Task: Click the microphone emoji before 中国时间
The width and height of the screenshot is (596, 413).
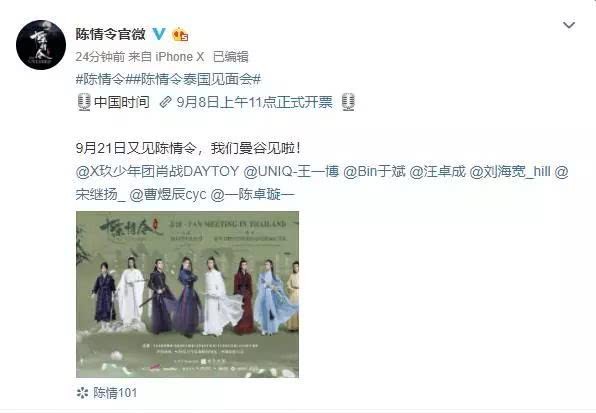Action: click(x=84, y=102)
